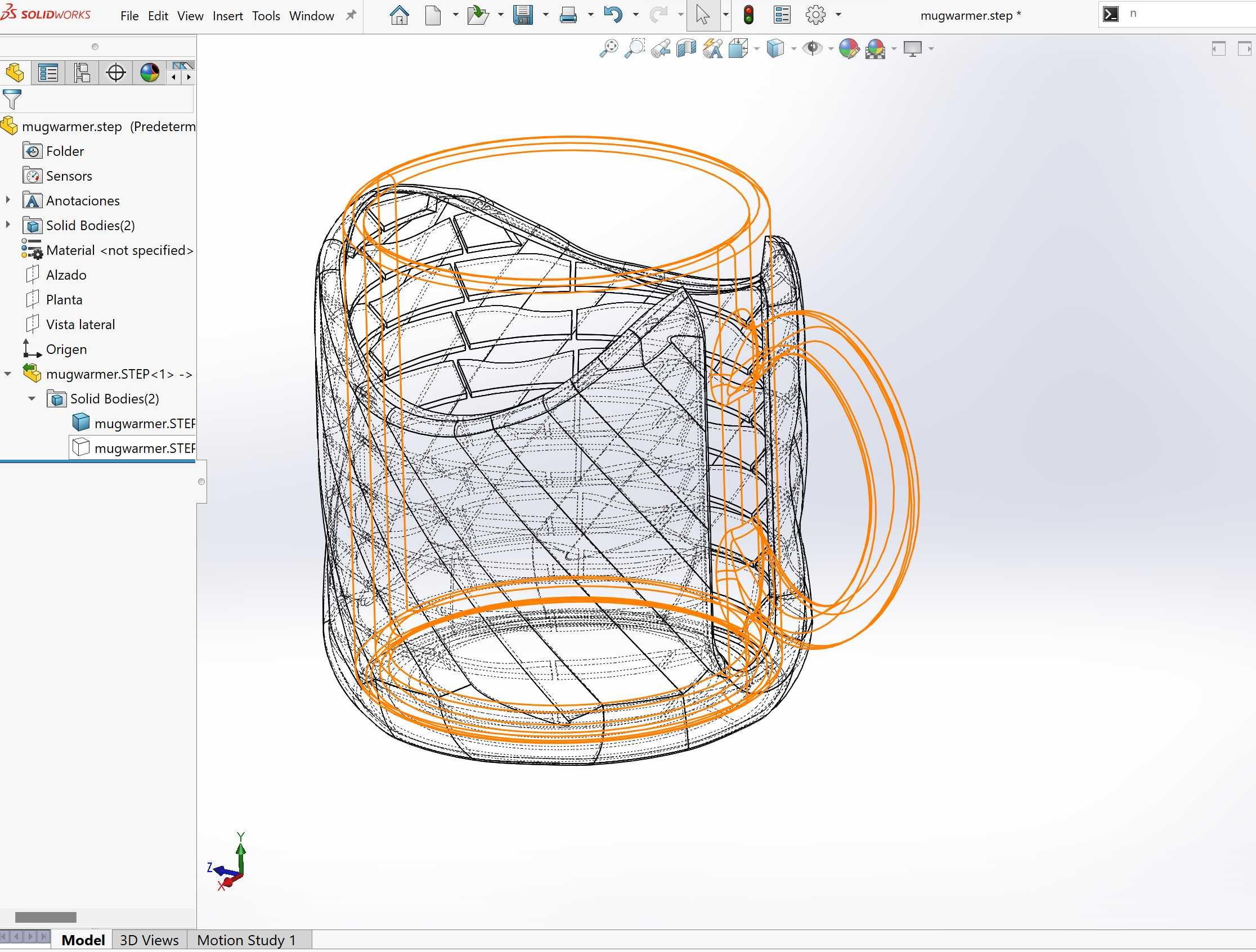Image resolution: width=1256 pixels, height=952 pixels.
Task: Open the Display Style dropdown arrow
Action: pos(794,50)
